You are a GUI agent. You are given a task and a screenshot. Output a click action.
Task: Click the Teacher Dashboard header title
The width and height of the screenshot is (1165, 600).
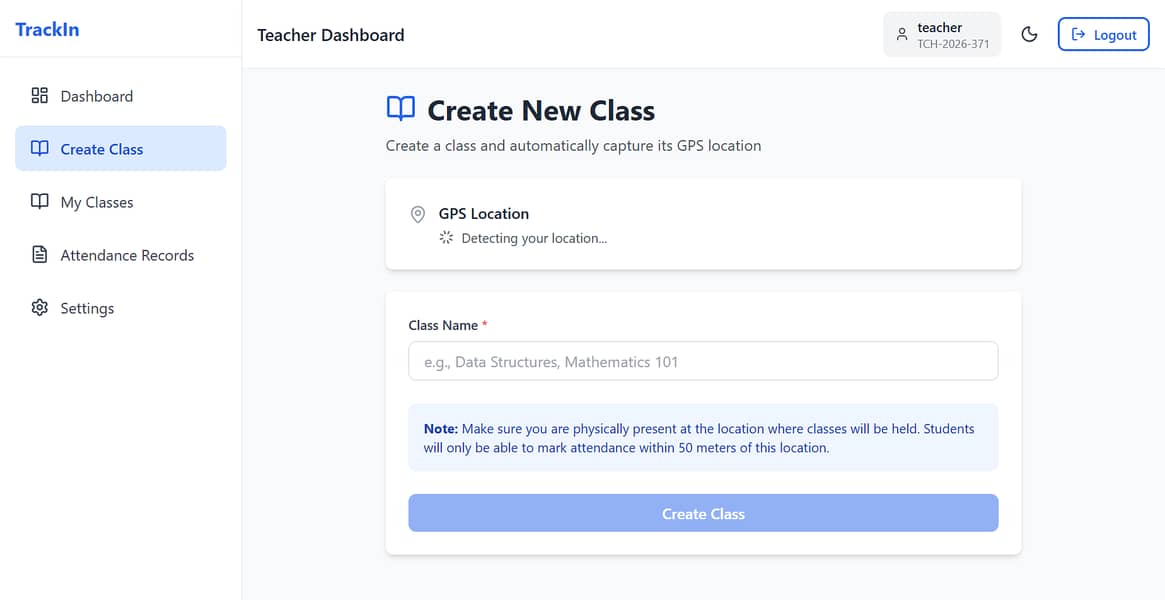pyautogui.click(x=331, y=35)
